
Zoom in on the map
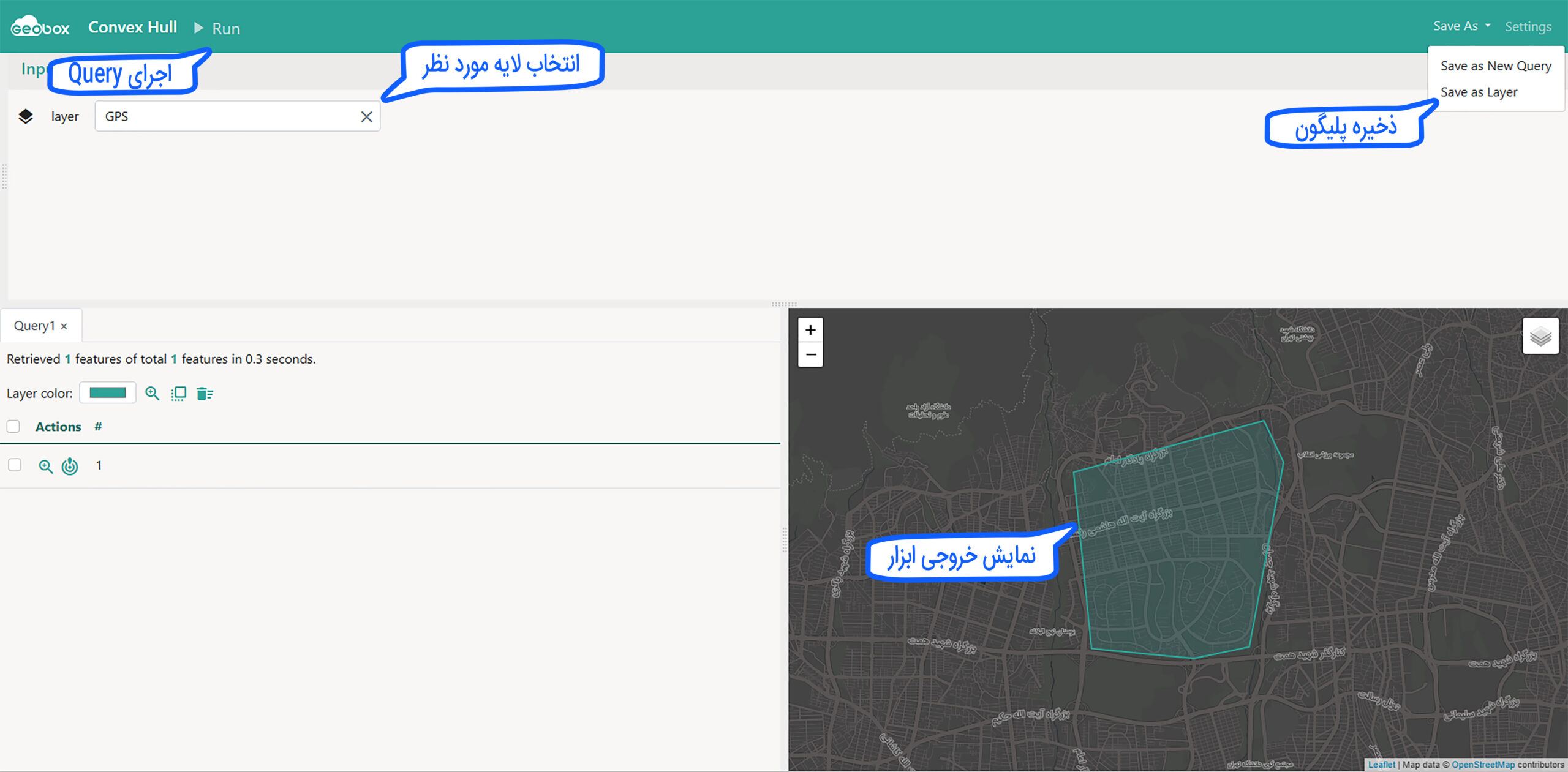[x=810, y=331]
